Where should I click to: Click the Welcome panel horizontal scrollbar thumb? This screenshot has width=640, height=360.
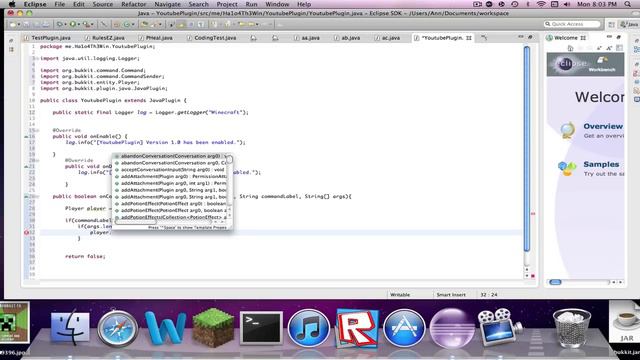tap(555, 282)
